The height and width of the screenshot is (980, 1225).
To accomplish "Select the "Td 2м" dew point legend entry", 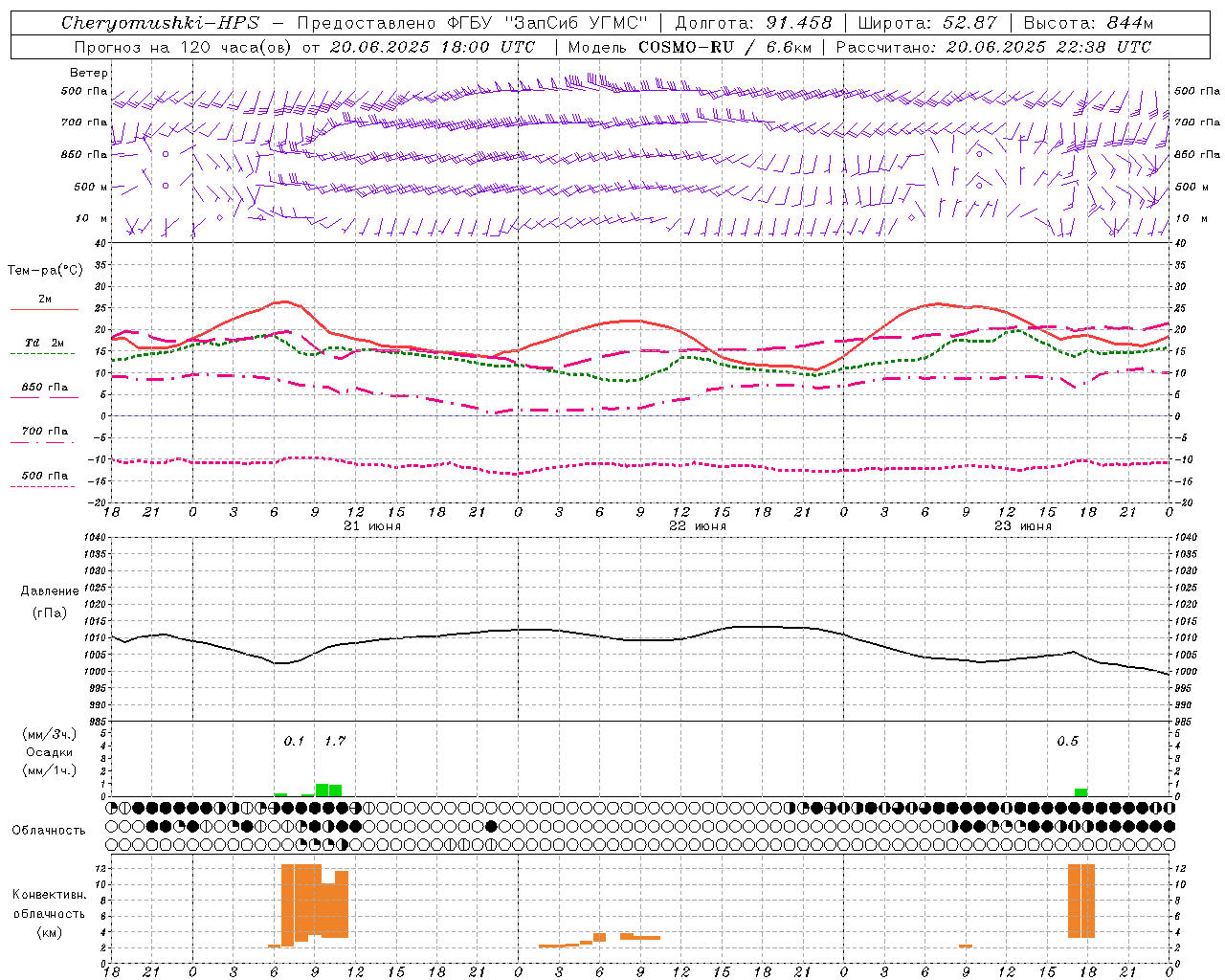I will (45, 343).
